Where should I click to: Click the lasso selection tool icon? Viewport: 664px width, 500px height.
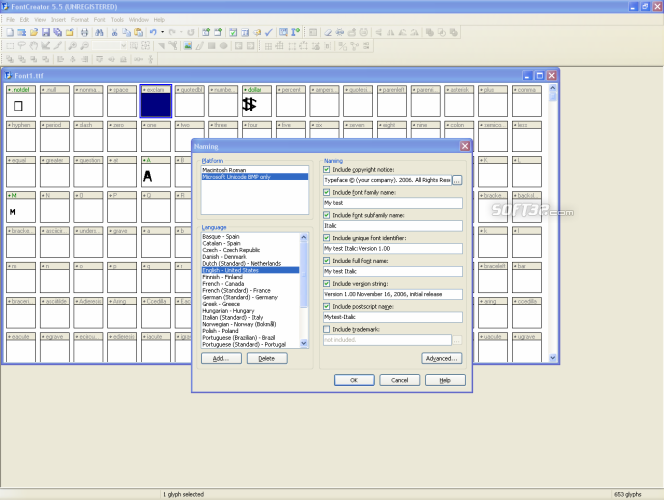click(22, 46)
